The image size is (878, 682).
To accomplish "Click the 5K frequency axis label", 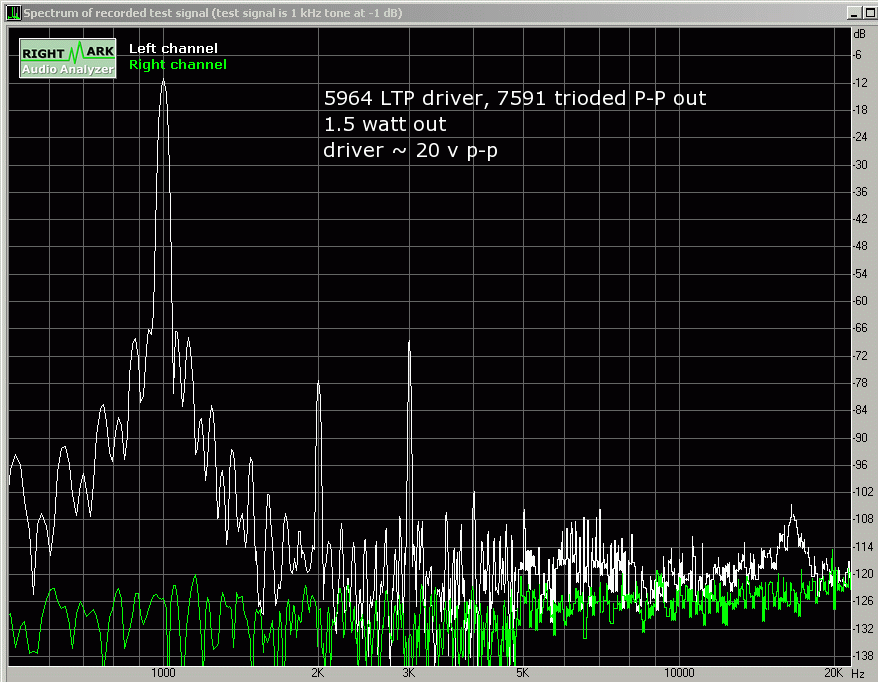I will (522, 673).
